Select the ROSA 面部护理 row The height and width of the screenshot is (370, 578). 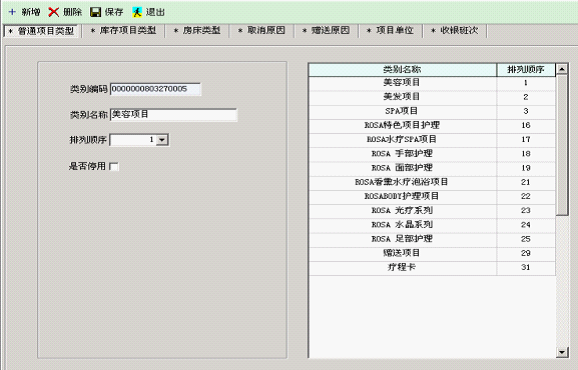click(x=432, y=168)
